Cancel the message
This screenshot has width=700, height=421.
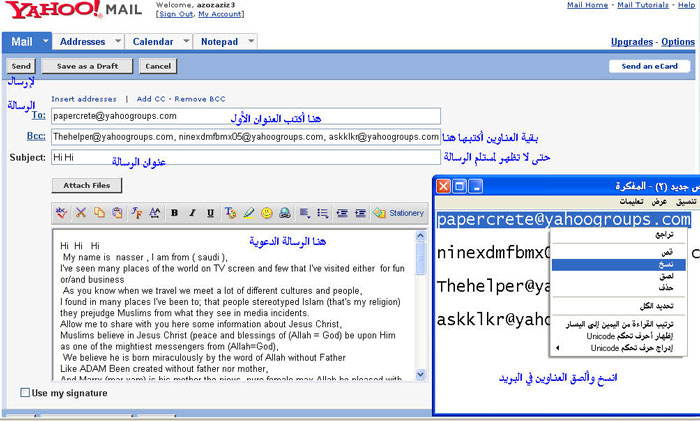tap(158, 66)
